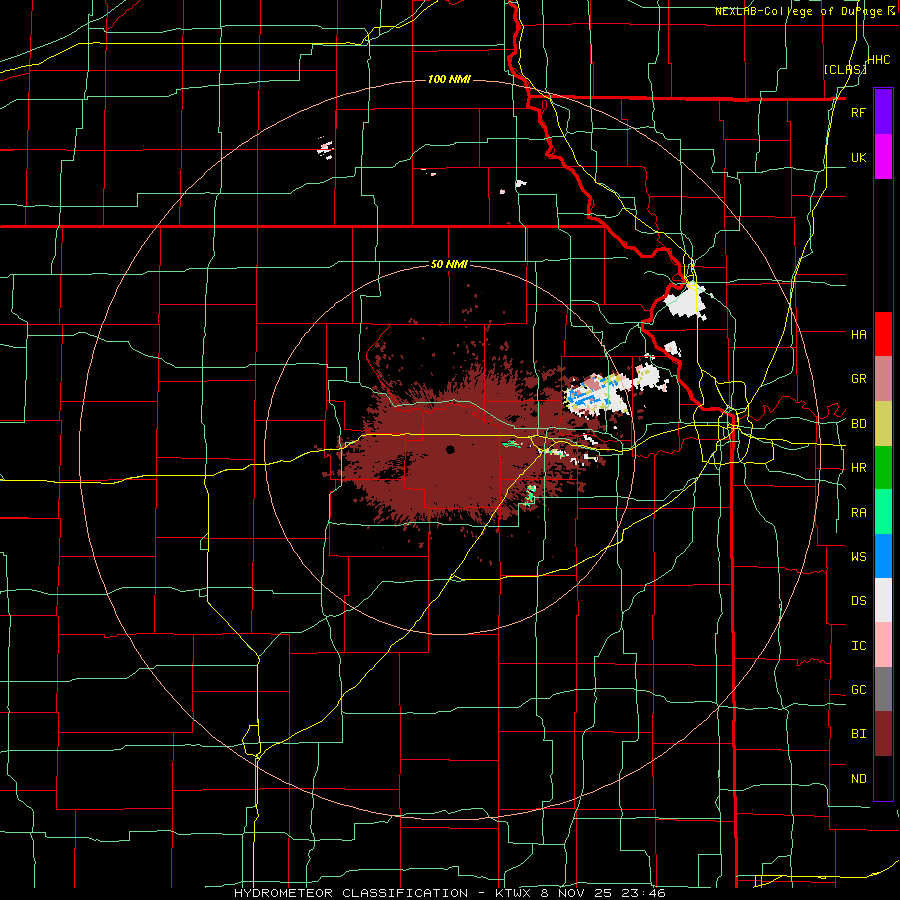
Task: Select the gray GC ground clutter swatch
Action: click(883, 689)
